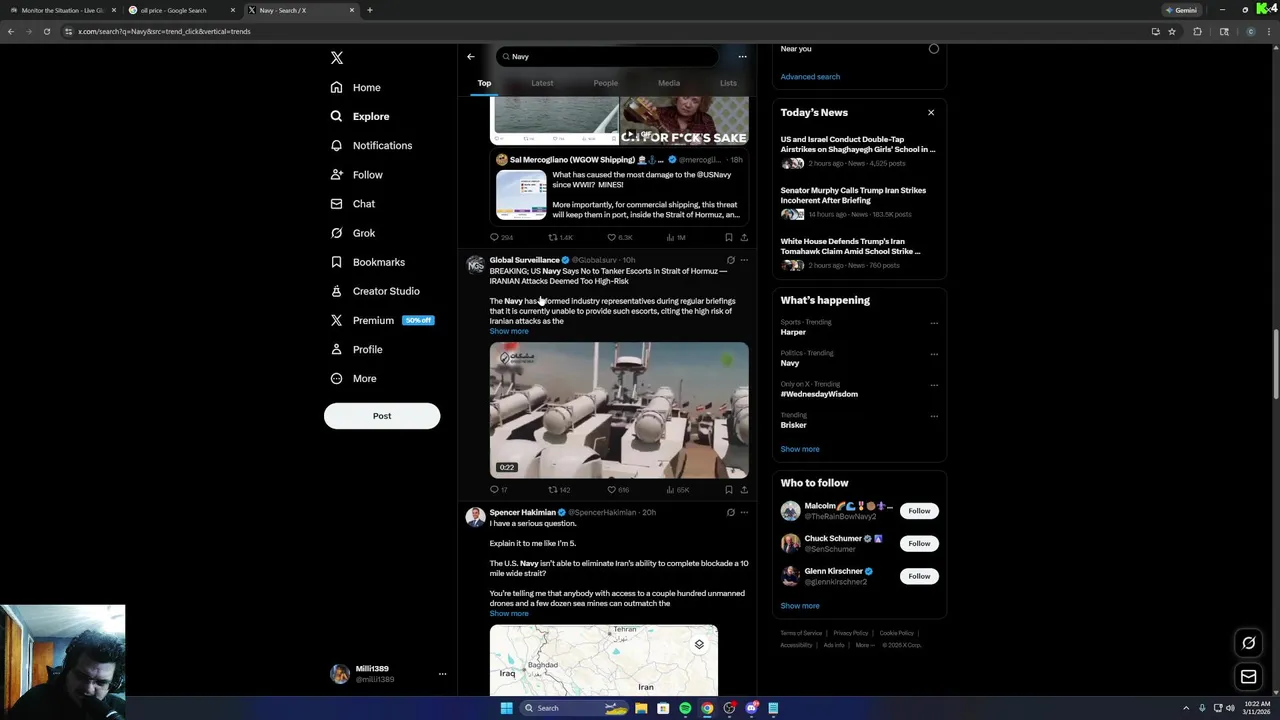Open messages floating button

(1248, 677)
